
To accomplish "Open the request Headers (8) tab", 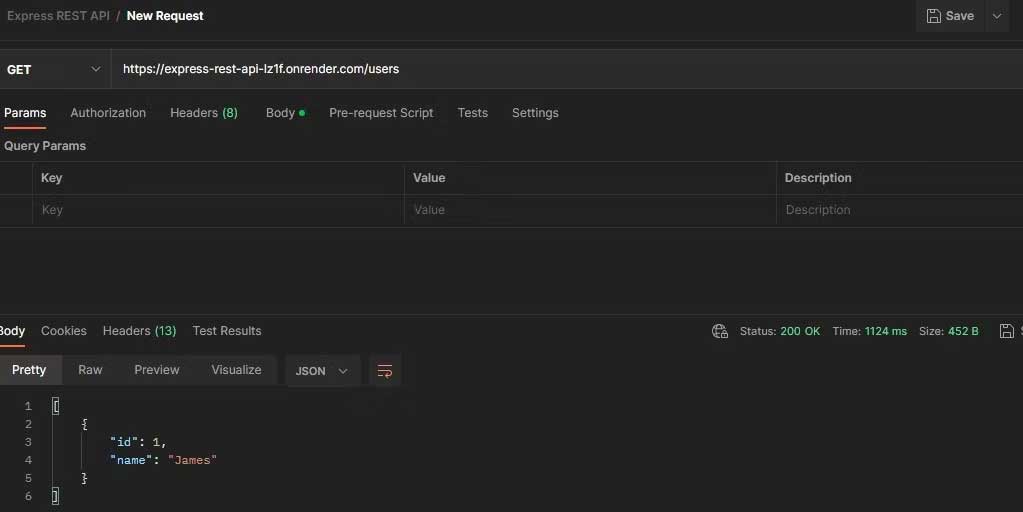I will click(x=204, y=113).
